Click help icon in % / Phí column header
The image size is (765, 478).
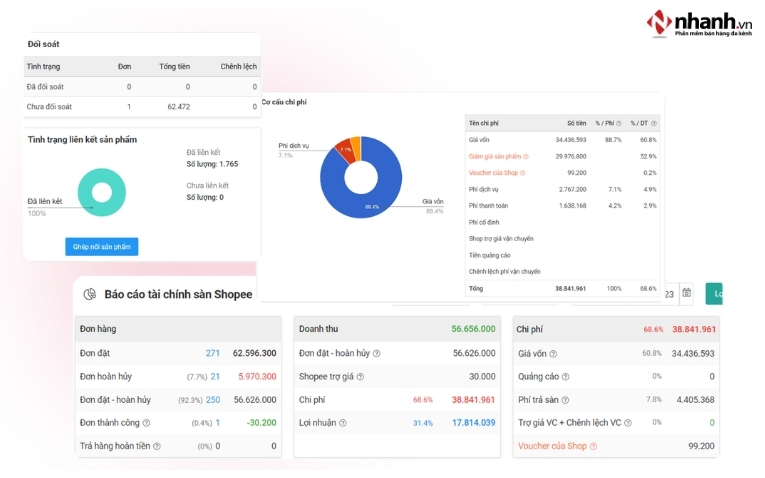pyautogui.click(x=619, y=123)
